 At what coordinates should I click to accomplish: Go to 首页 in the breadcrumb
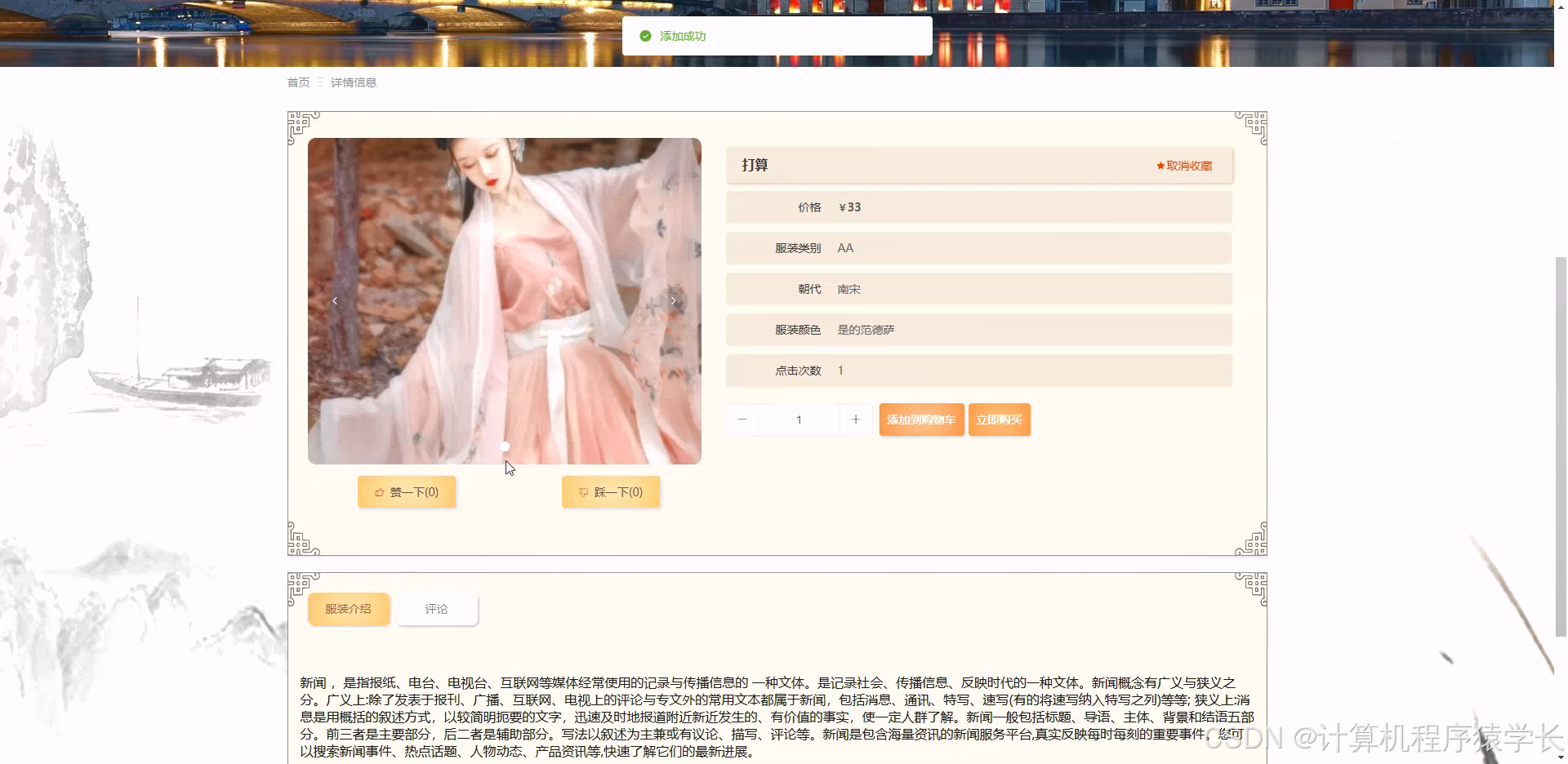click(x=298, y=82)
